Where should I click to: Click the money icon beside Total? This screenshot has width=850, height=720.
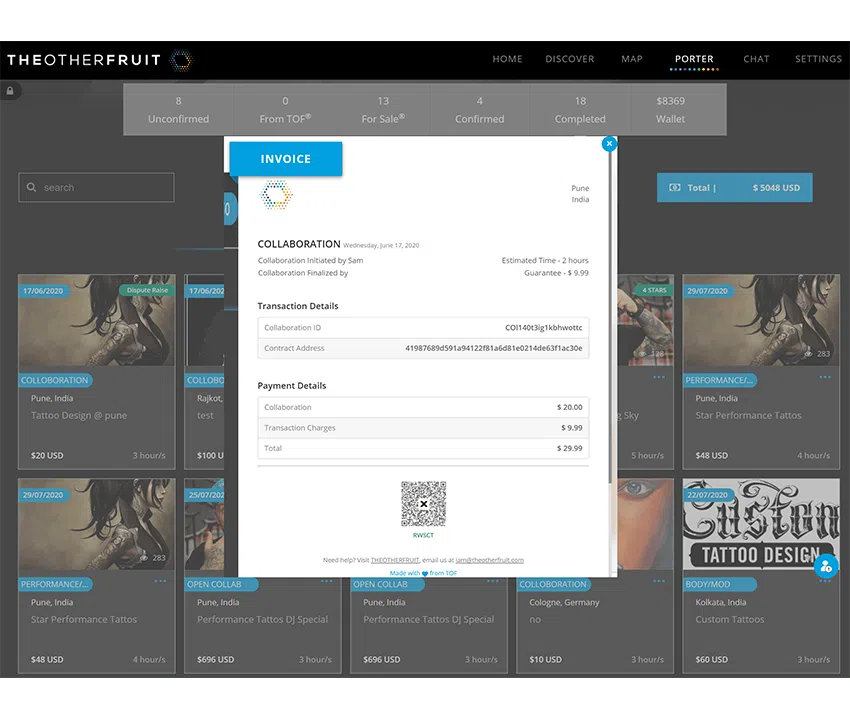[x=674, y=188]
